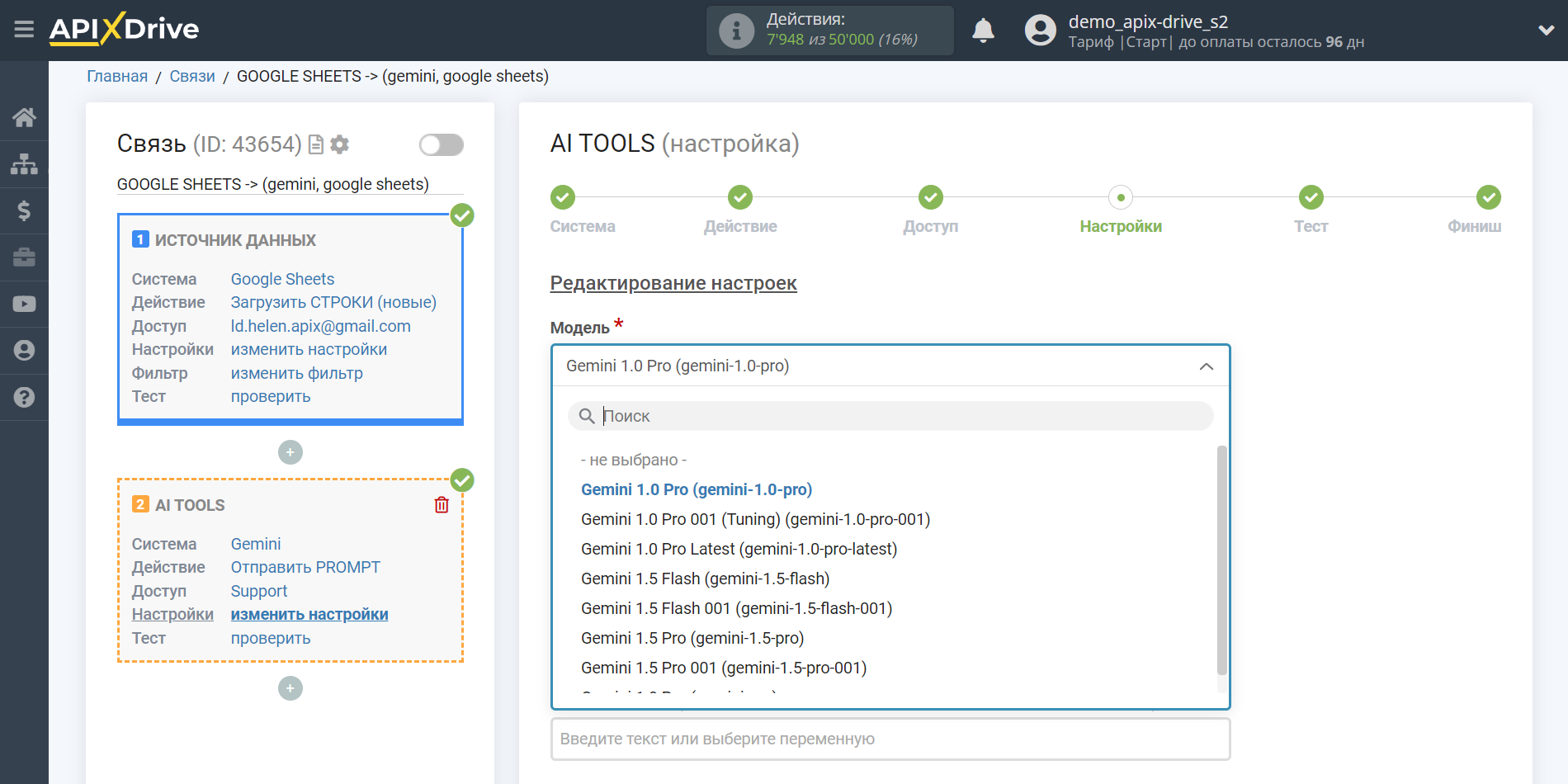Screen dimensions: 1568x784
Task: Click the user avatar icon
Action: (x=1040, y=31)
